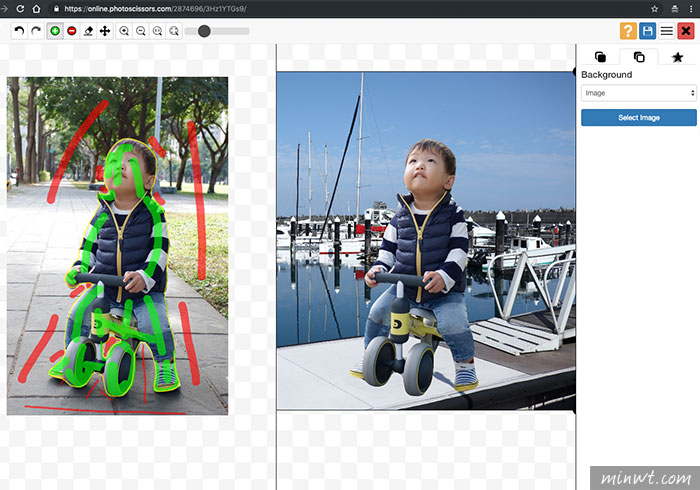Open the star effects tab
Screen dimensions: 700x490
pyautogui.click(x=677, y=57)
